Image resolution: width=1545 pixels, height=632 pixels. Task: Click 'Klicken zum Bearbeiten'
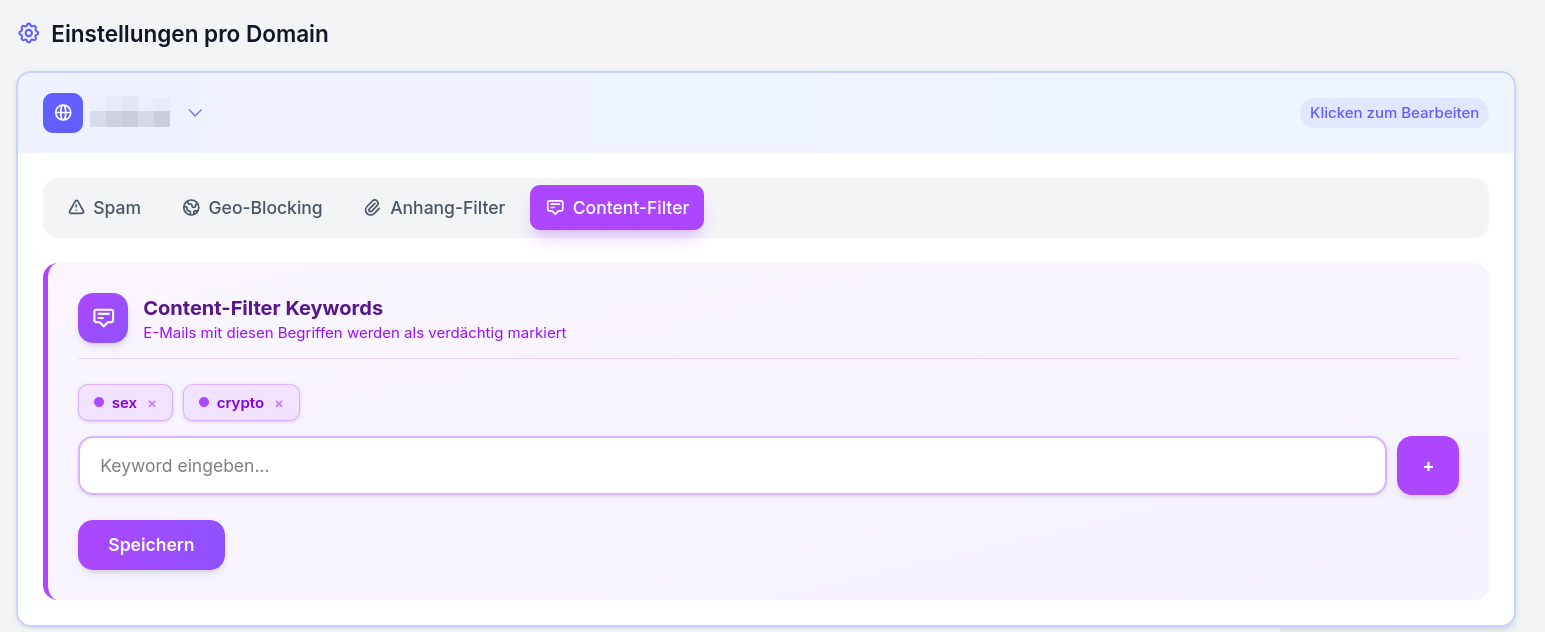tap(1393, 113)
